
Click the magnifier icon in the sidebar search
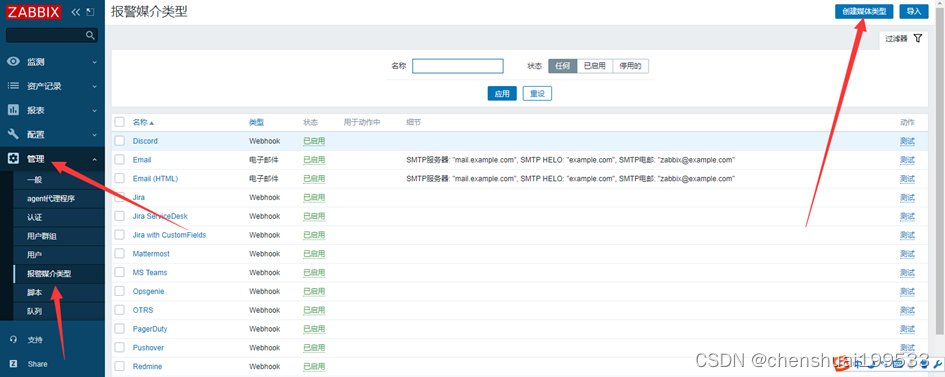(90, 36)
